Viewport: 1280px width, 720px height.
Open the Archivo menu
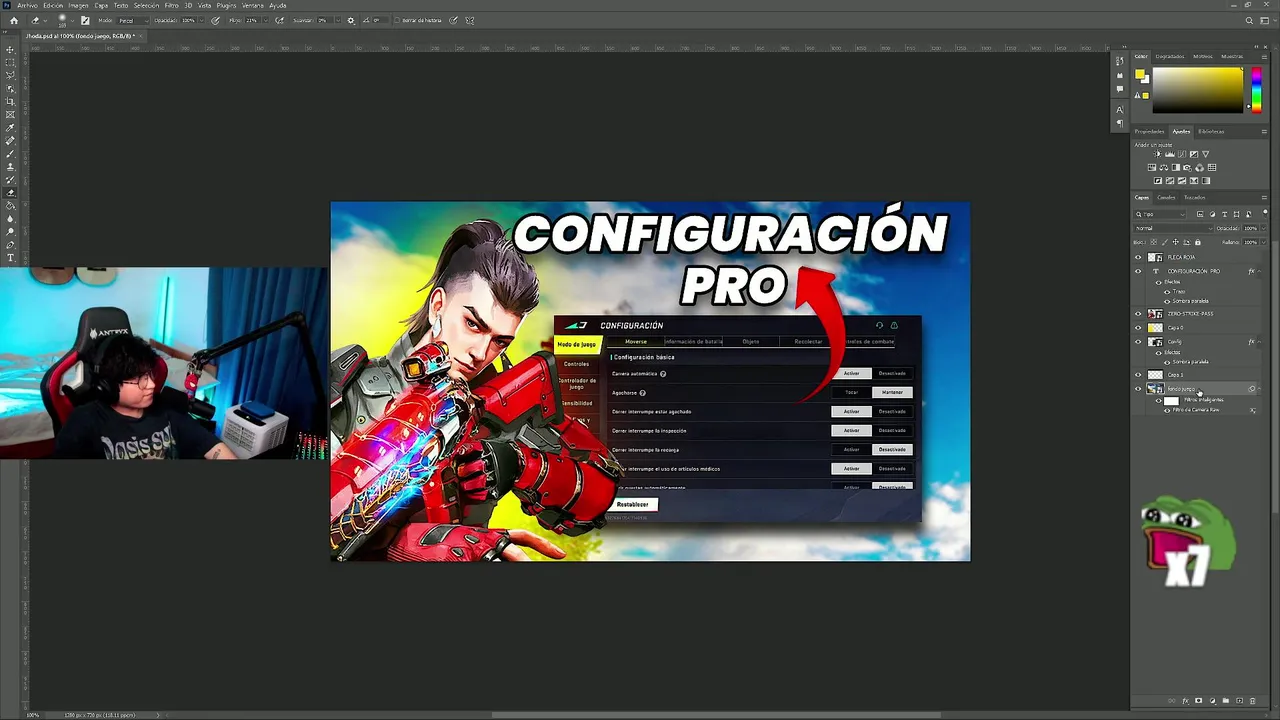(x=27, y=5)
